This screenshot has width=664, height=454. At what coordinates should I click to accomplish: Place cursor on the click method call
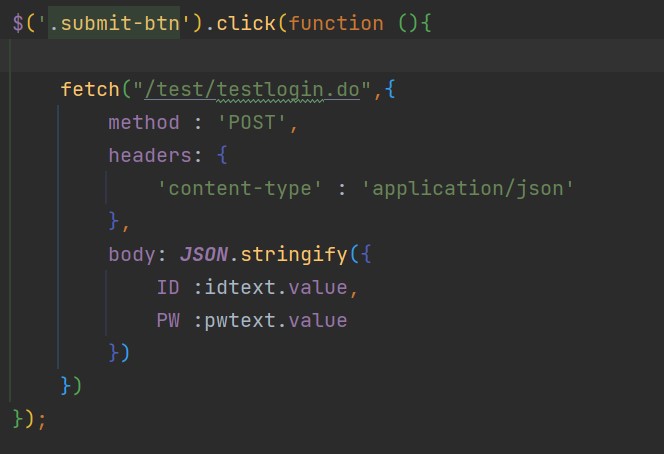point(246,23)
